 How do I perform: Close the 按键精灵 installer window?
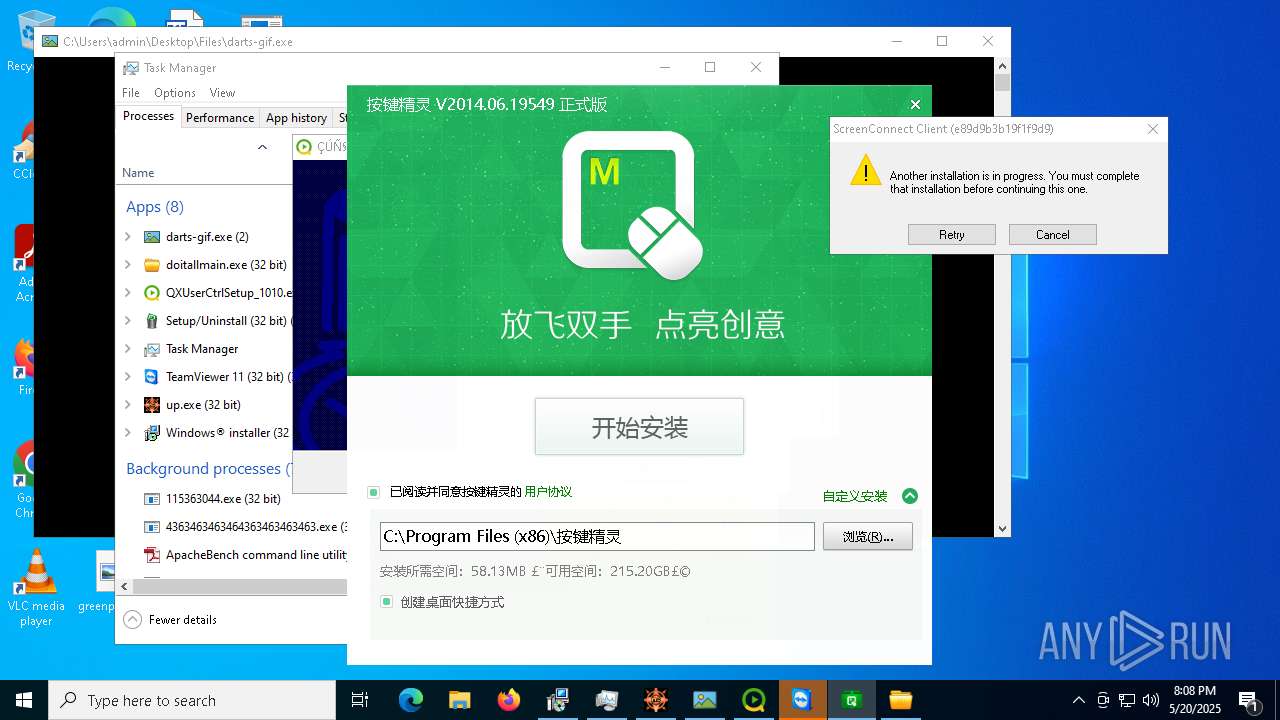(x=915, y=104)
